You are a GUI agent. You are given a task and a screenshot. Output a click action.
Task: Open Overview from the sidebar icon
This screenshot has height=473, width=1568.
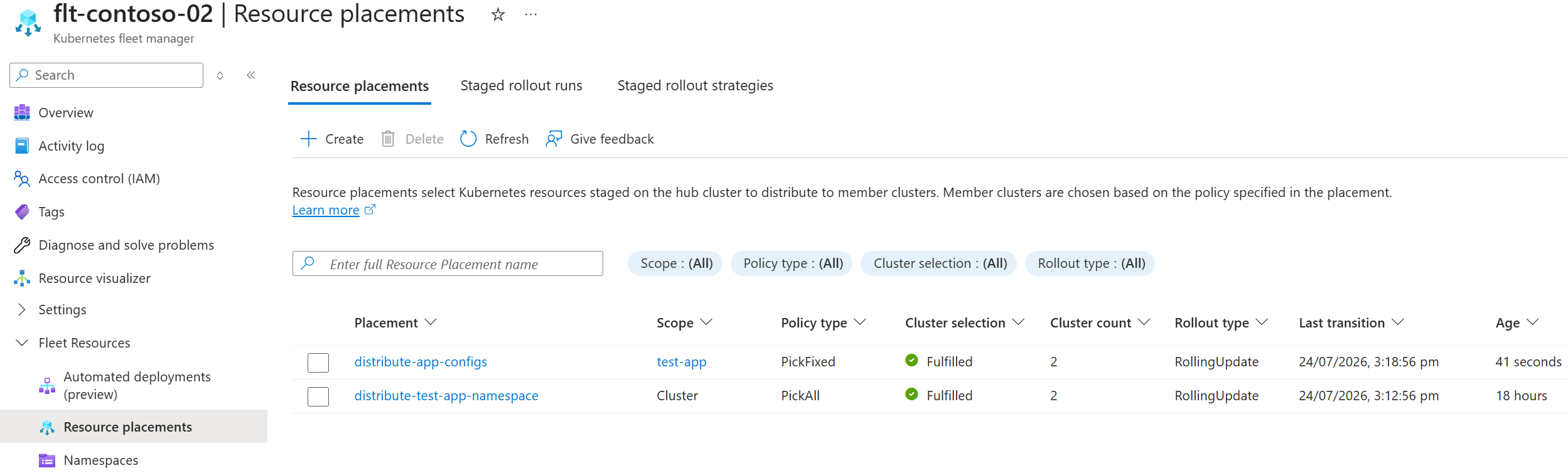click(22, 112)
